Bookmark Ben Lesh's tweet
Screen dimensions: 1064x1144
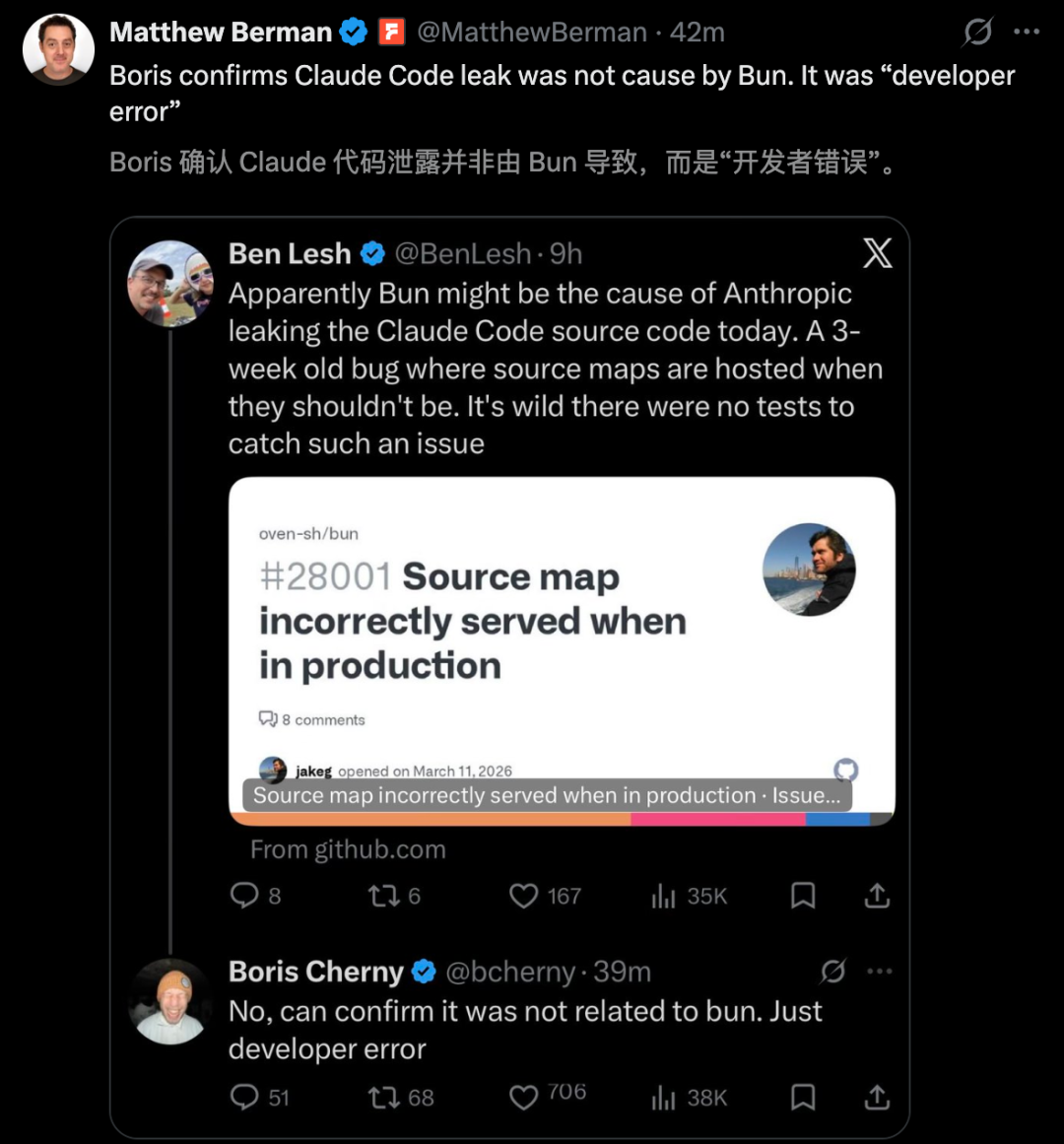pos(803,895)
